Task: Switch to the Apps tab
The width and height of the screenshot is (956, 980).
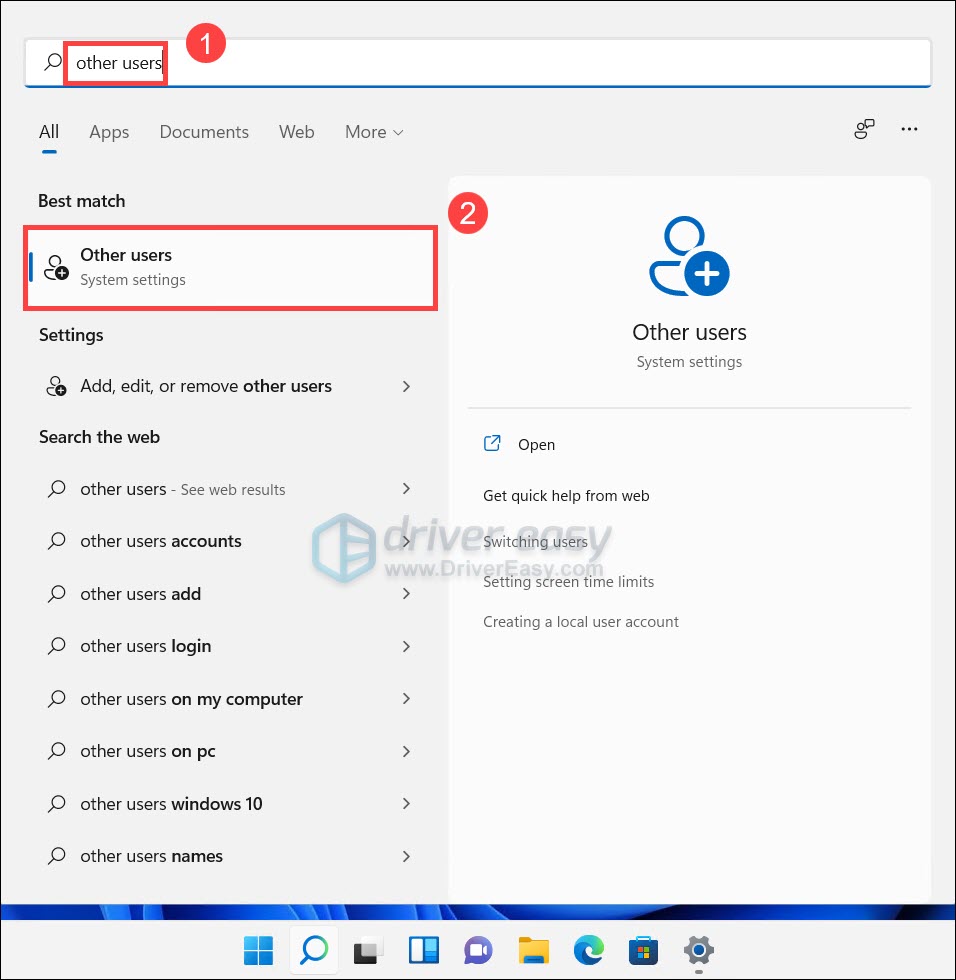Action: (109, 132)
